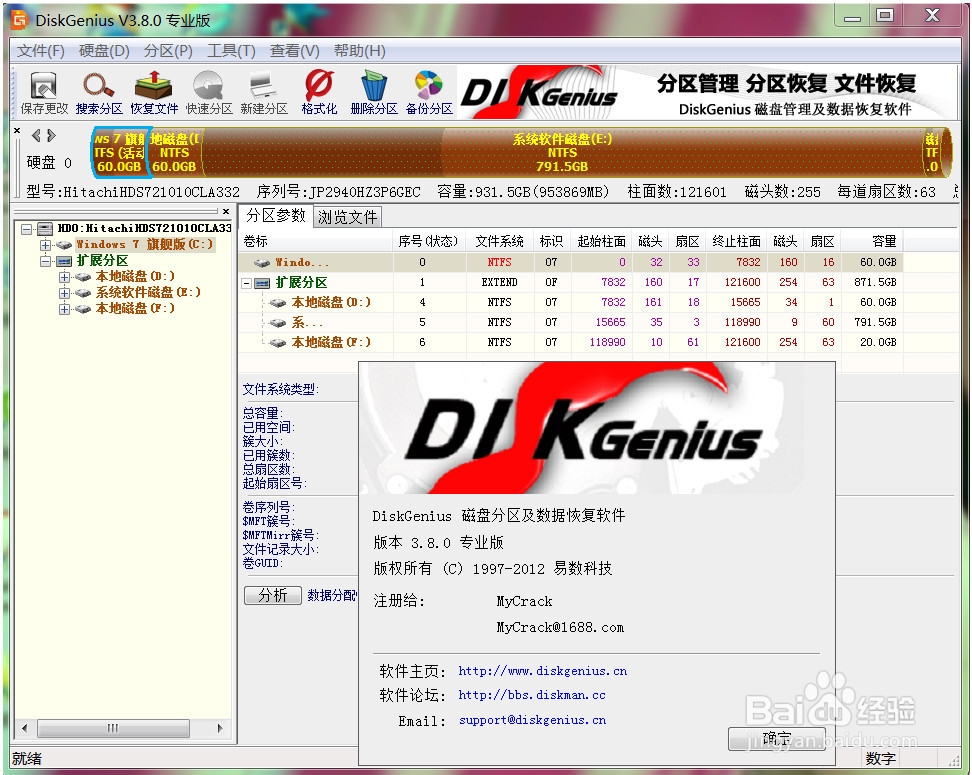Expand the Windows 7 旗舰版 (C:) tree node
Viewport: 972px width, 775px height.
(x=45, y=245)
